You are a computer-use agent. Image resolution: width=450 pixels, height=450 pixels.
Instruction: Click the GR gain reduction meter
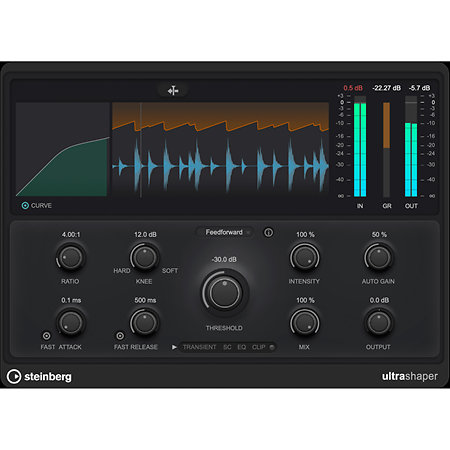(x=386, y=150)
